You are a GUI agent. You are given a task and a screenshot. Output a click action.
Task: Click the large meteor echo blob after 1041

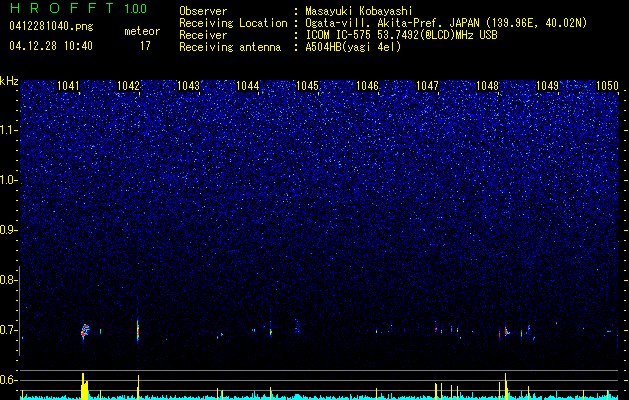point(85,331)
